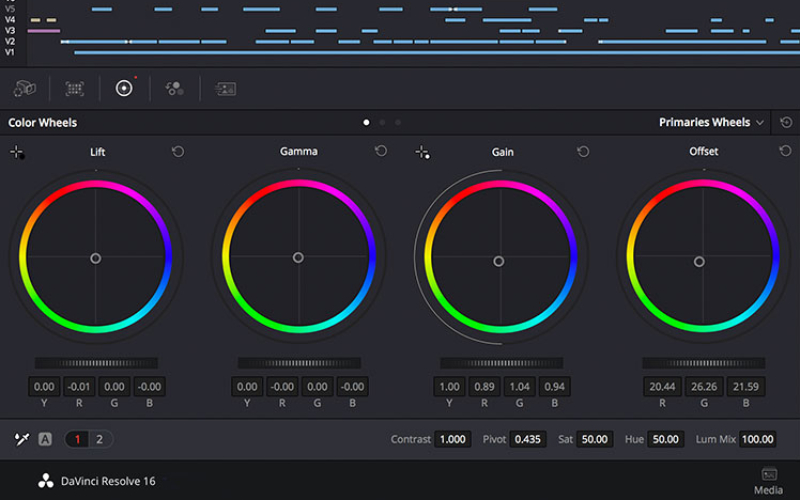This screenshot has width=800, height=500.
Task: Click the DaVinci Resolve logo
Action: click(46, 481)
